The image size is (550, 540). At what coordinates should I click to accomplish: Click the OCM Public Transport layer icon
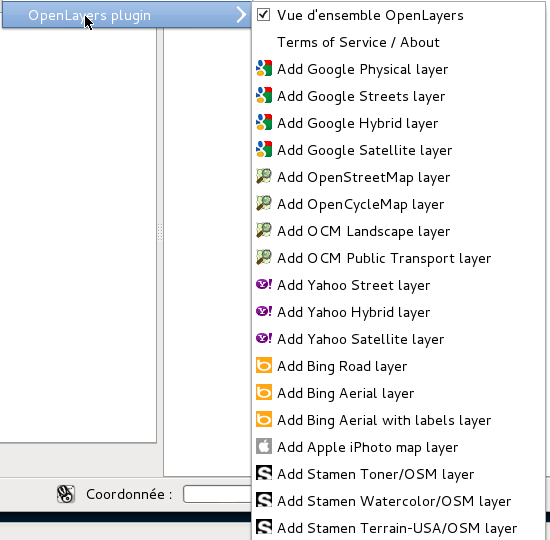pyautogui.click(x=264, y=258)
